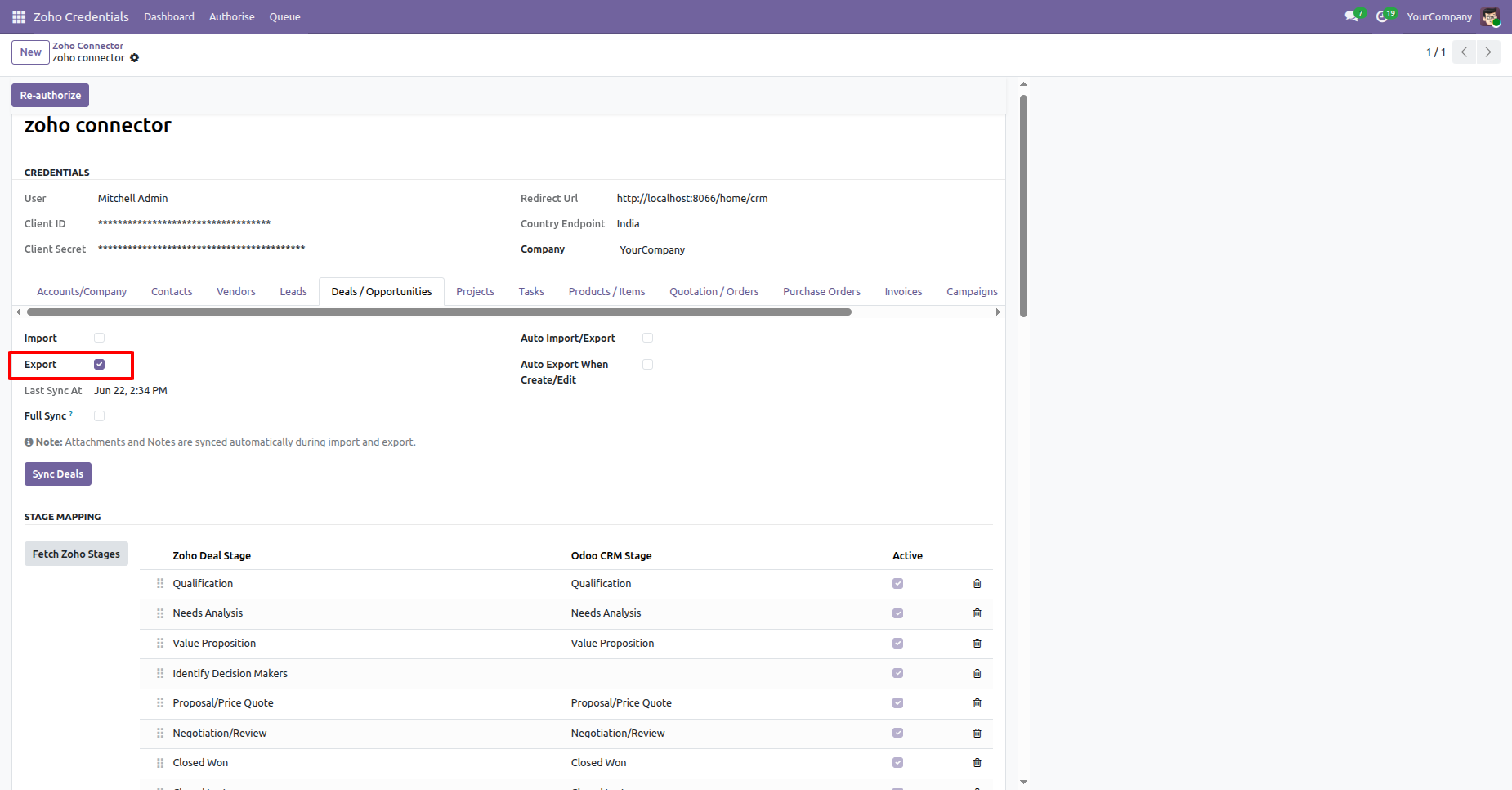Open the Authorise menu
The height and width of the screenshot is (790, 1512).
coord(232,16)
